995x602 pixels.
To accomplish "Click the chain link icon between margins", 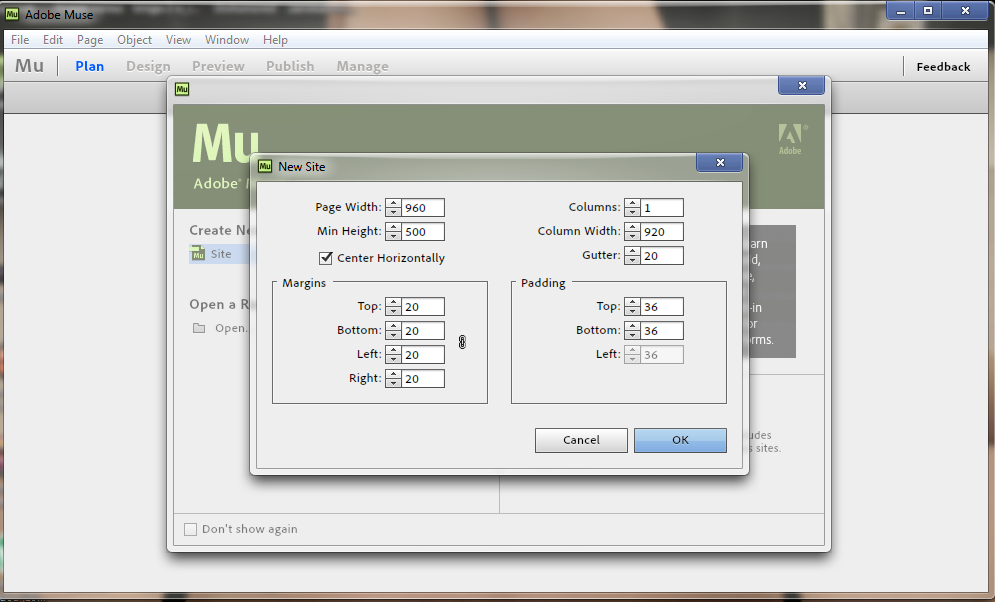I will tap(462, 342).
